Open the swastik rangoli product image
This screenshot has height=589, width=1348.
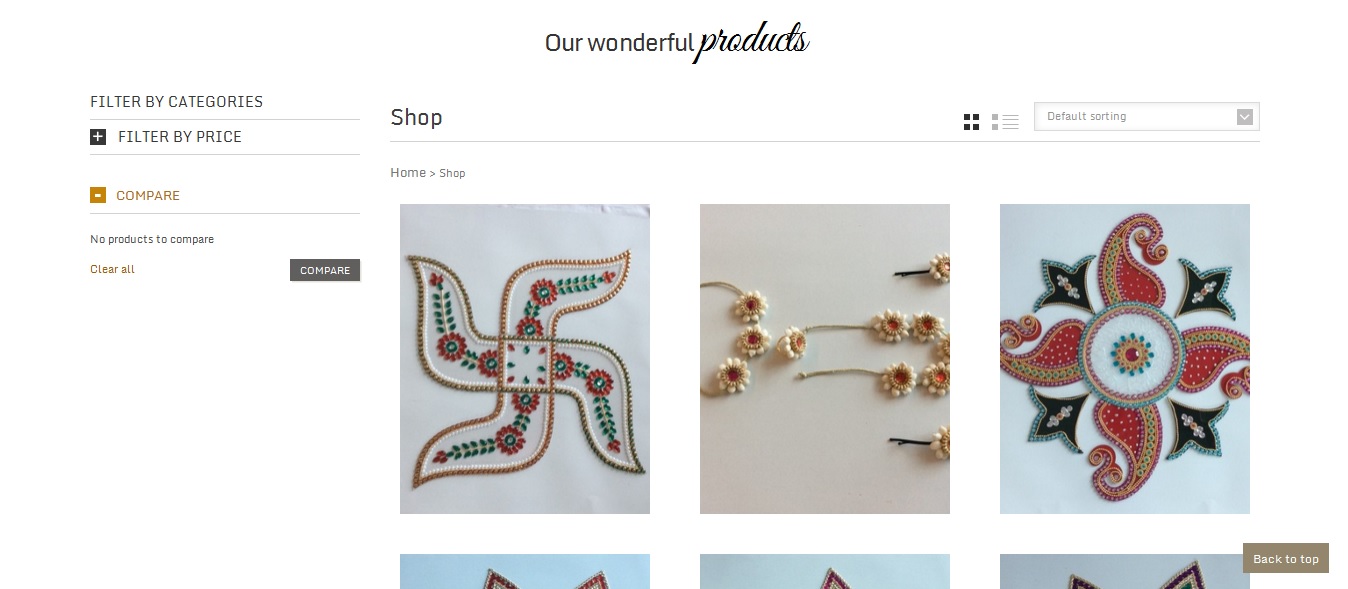[x=525, y=359]
